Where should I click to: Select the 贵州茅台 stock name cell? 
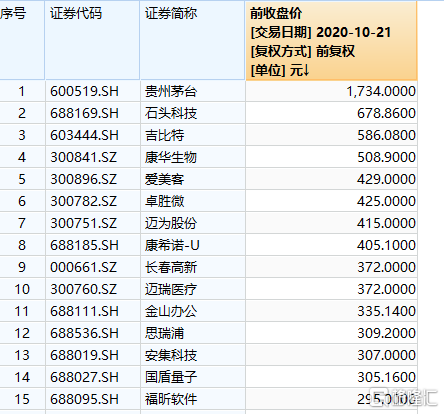point(171,91)
